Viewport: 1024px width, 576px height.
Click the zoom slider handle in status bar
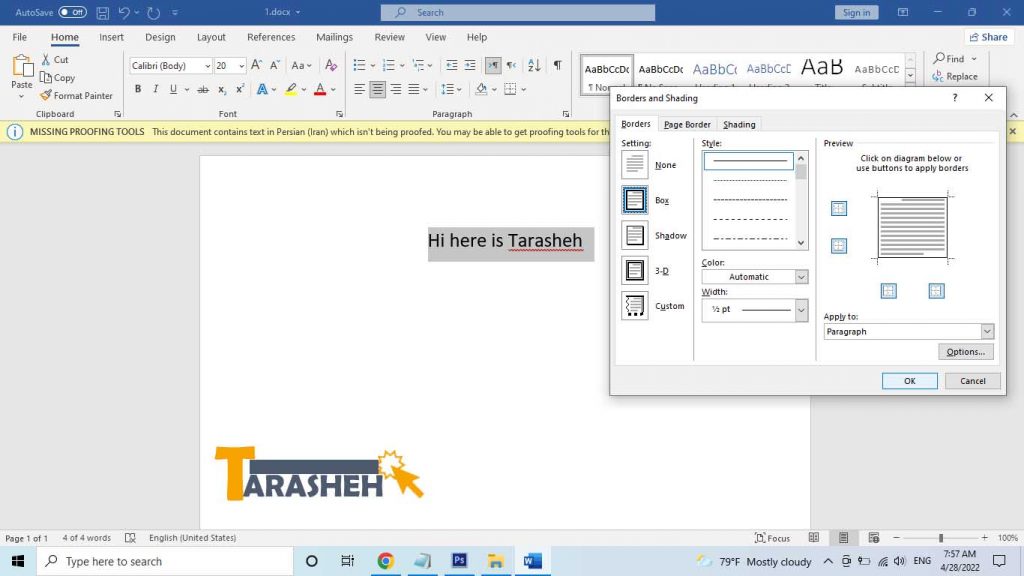(x=940, y=538)
